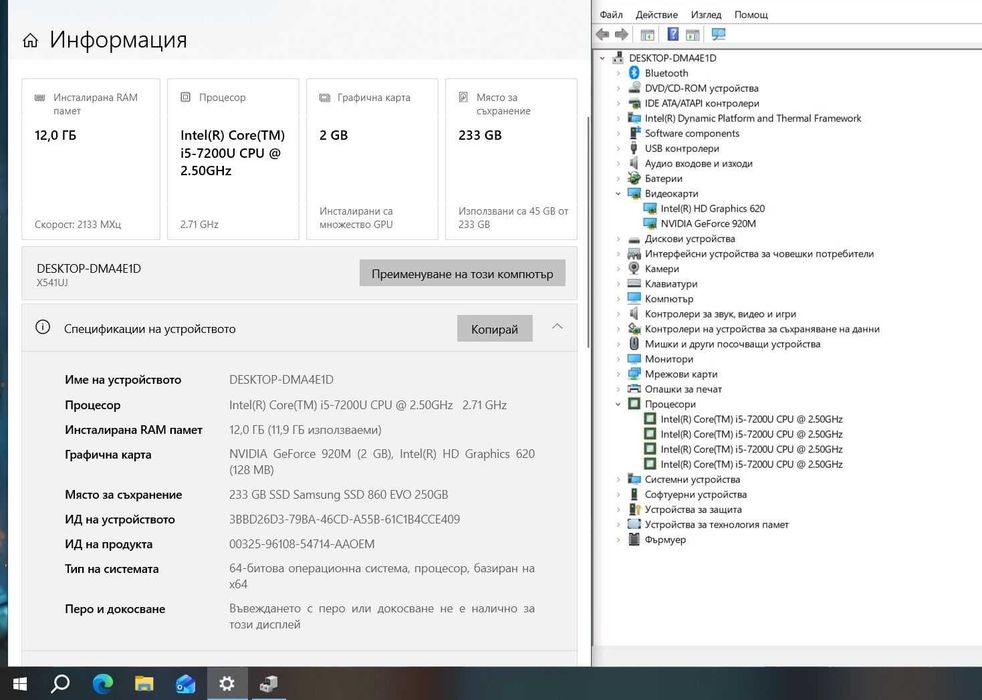Image resolution: width=982 pixels, height=700 pixels.
Task: Collapse the Видеокарти branch
Action: pyautogui.click(x=618, y=193)
